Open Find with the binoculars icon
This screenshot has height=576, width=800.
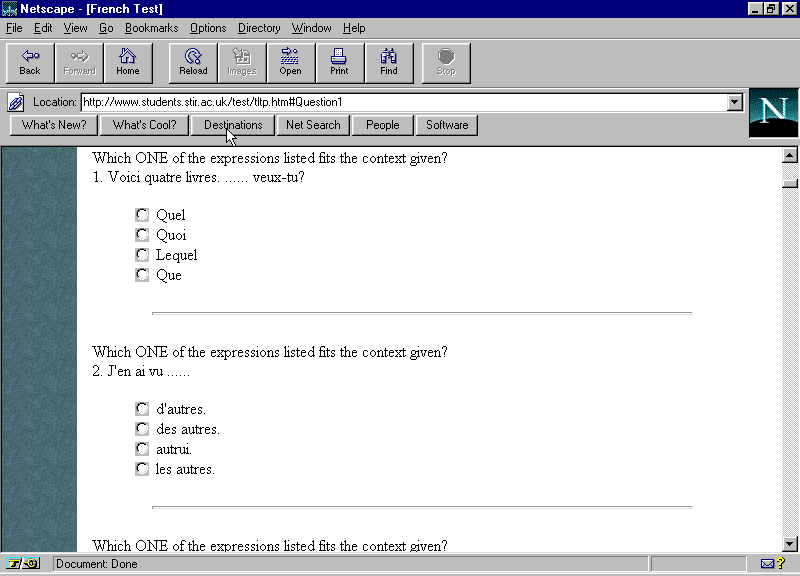389,62
